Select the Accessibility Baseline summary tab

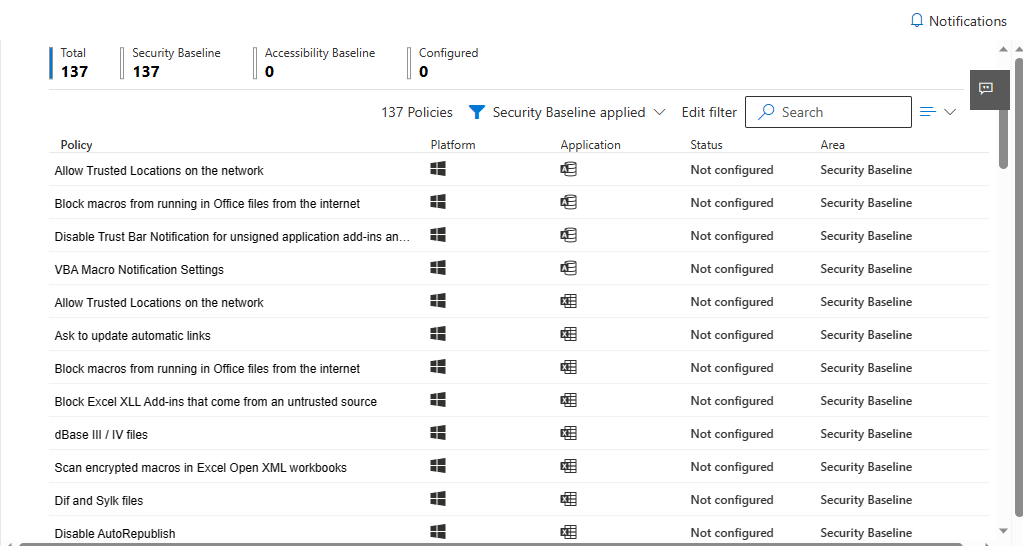(319, 63)
